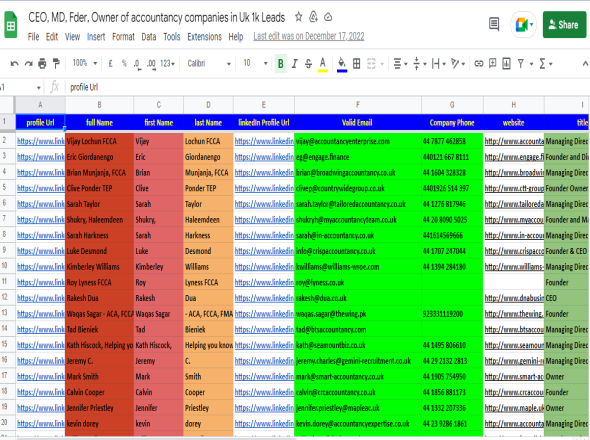
Task: Open the File menu
Action: tap(33, 37)
